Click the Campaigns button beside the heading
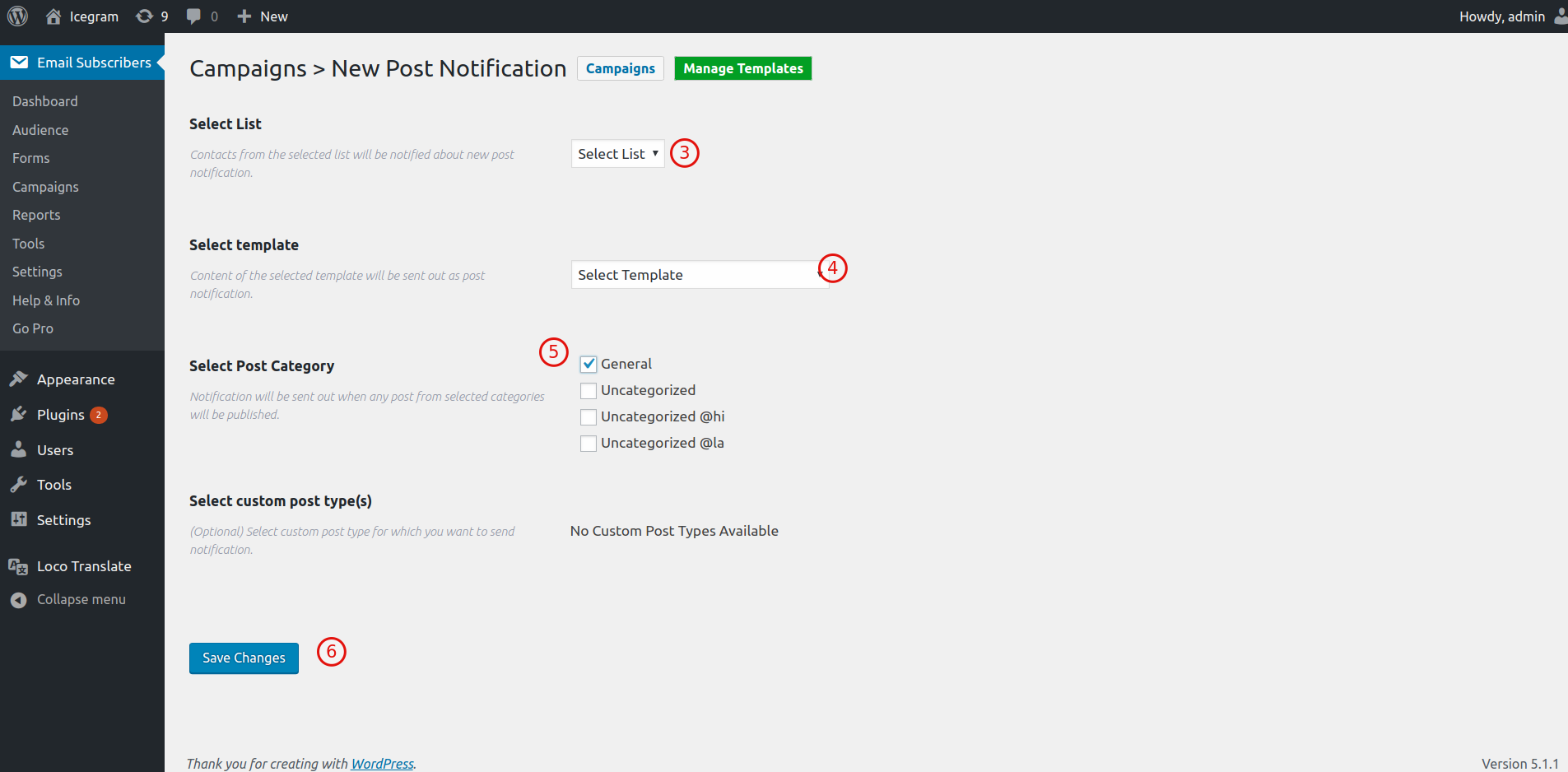This screenshot has width=1568, height=772. point(621,68)
